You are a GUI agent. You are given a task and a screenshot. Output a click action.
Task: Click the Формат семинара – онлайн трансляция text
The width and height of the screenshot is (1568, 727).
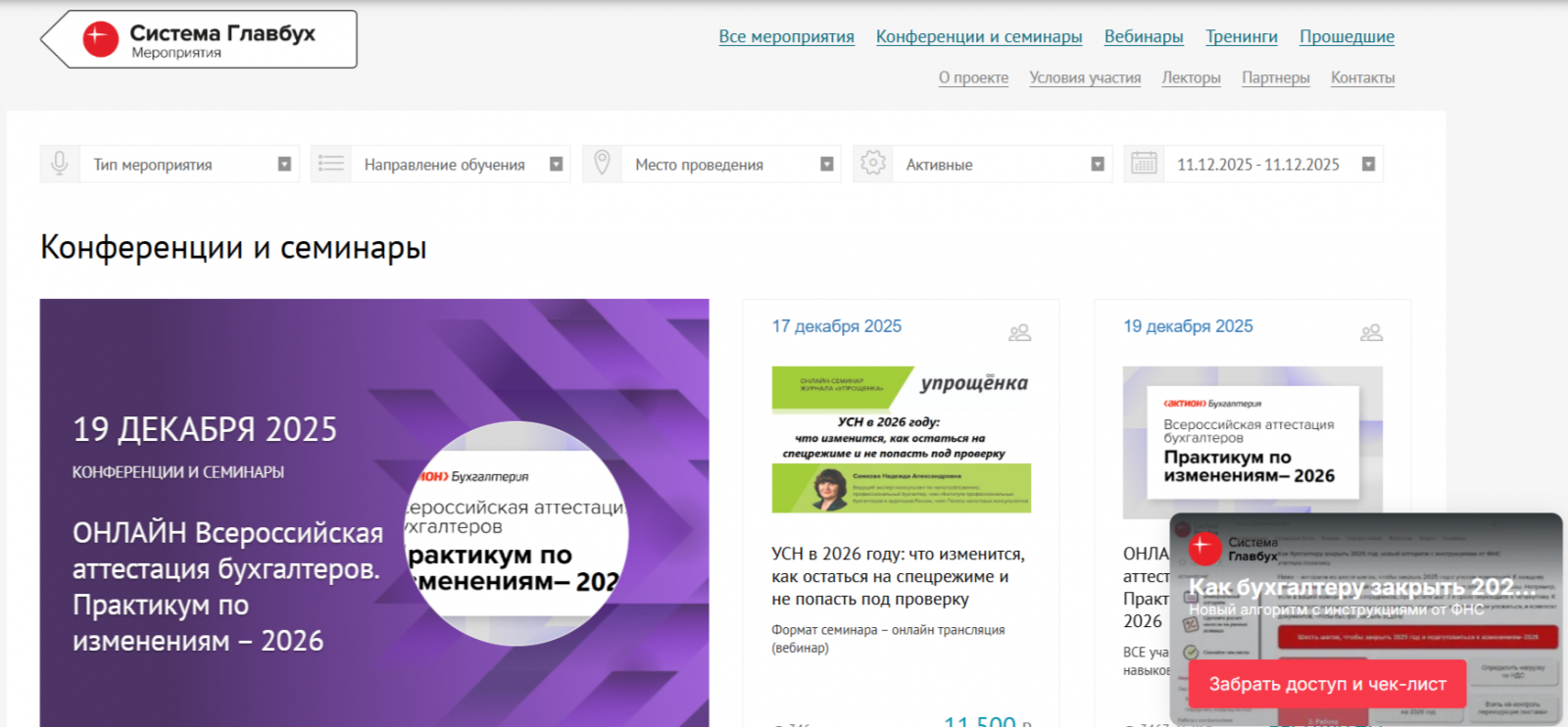(x=888, y=639)
